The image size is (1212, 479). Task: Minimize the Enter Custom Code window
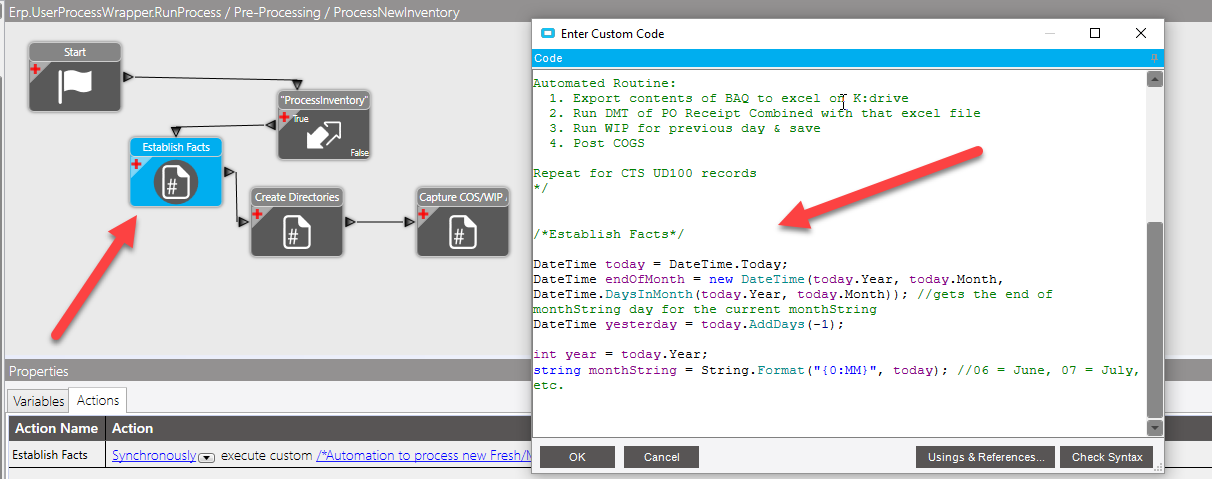1049,33
